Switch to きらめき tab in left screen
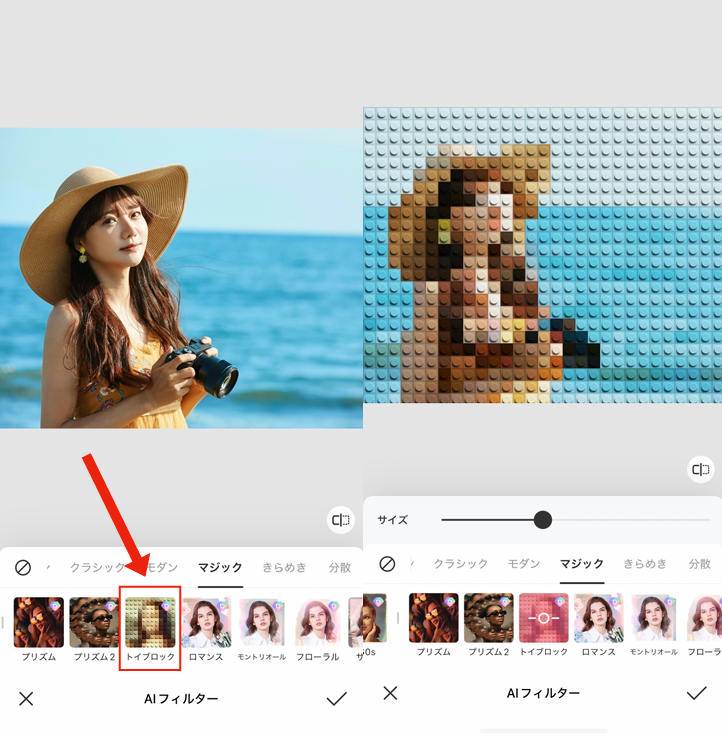The height and width of the screenshot is (736, 722). tap(284, 567)
